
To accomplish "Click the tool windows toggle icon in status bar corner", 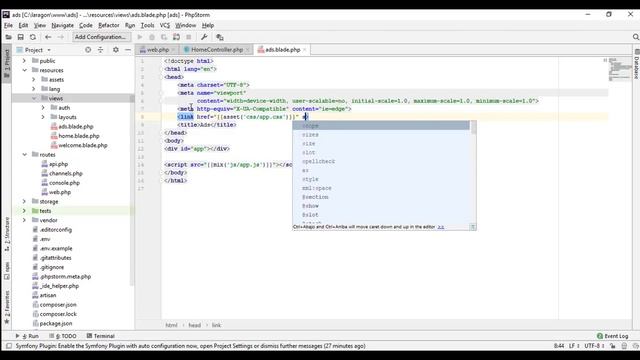I will tap(9, 346).
